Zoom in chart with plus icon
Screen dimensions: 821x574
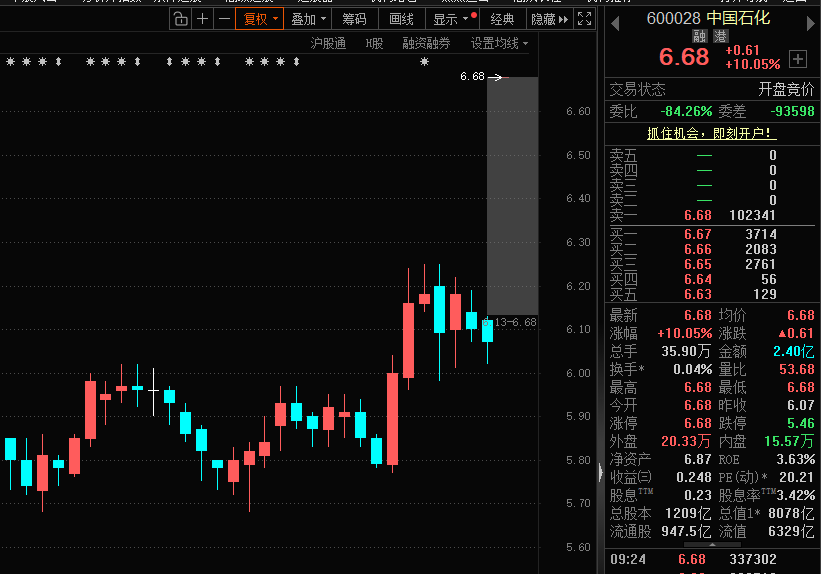203,18
